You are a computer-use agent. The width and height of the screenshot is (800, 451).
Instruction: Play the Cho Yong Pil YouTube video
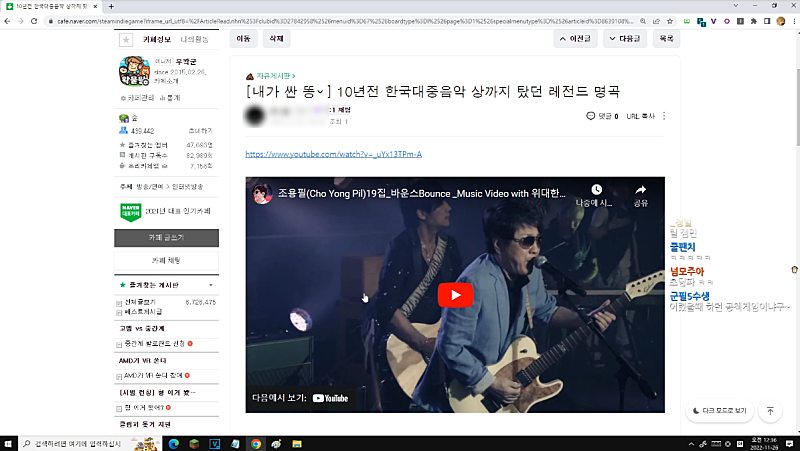tap(455, 295)
